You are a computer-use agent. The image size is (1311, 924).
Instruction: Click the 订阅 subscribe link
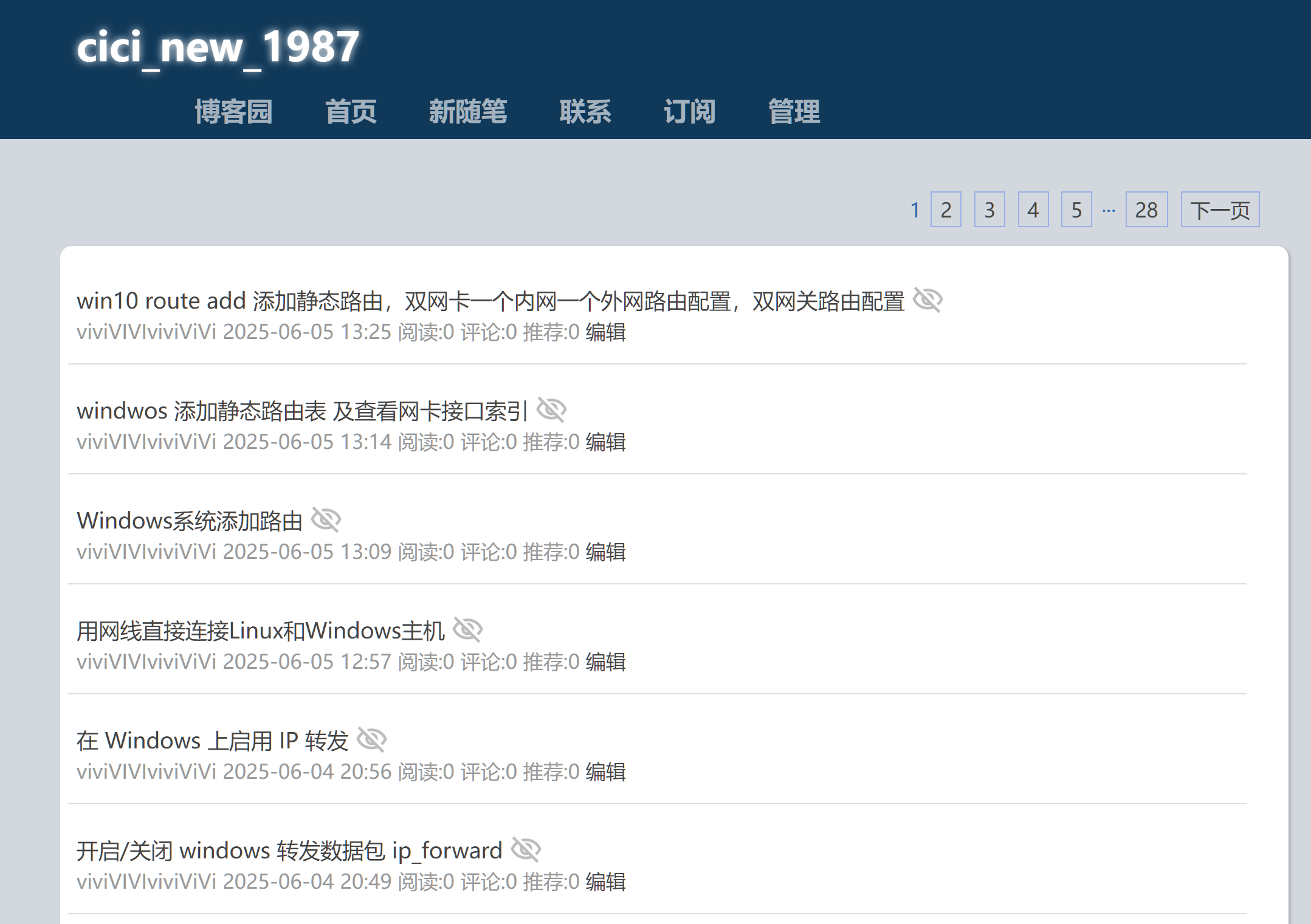pyautogui.click(x=689, y=112)
